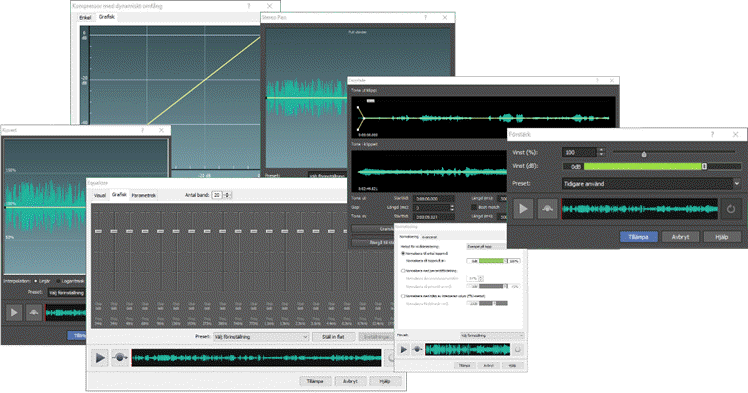Play preview in the Equalizer dialog
This screenshot has width=748, height=393.
point(100,357)
